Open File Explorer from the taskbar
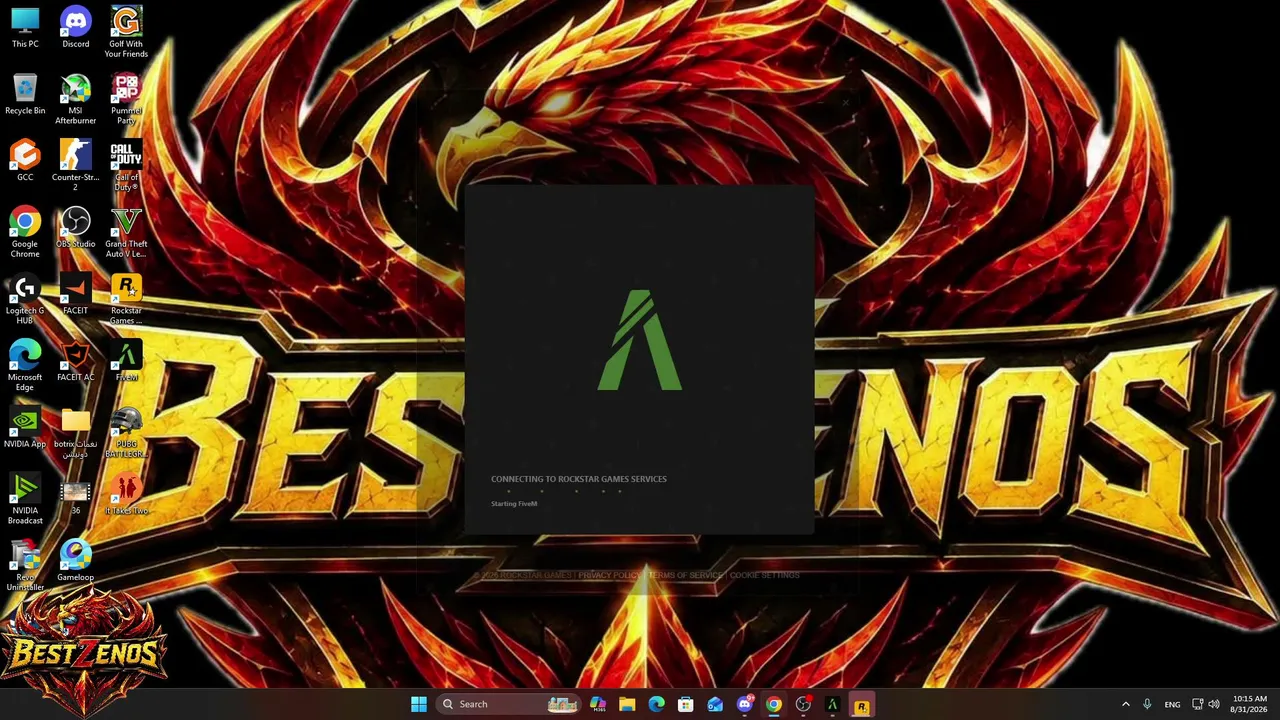 627,704
